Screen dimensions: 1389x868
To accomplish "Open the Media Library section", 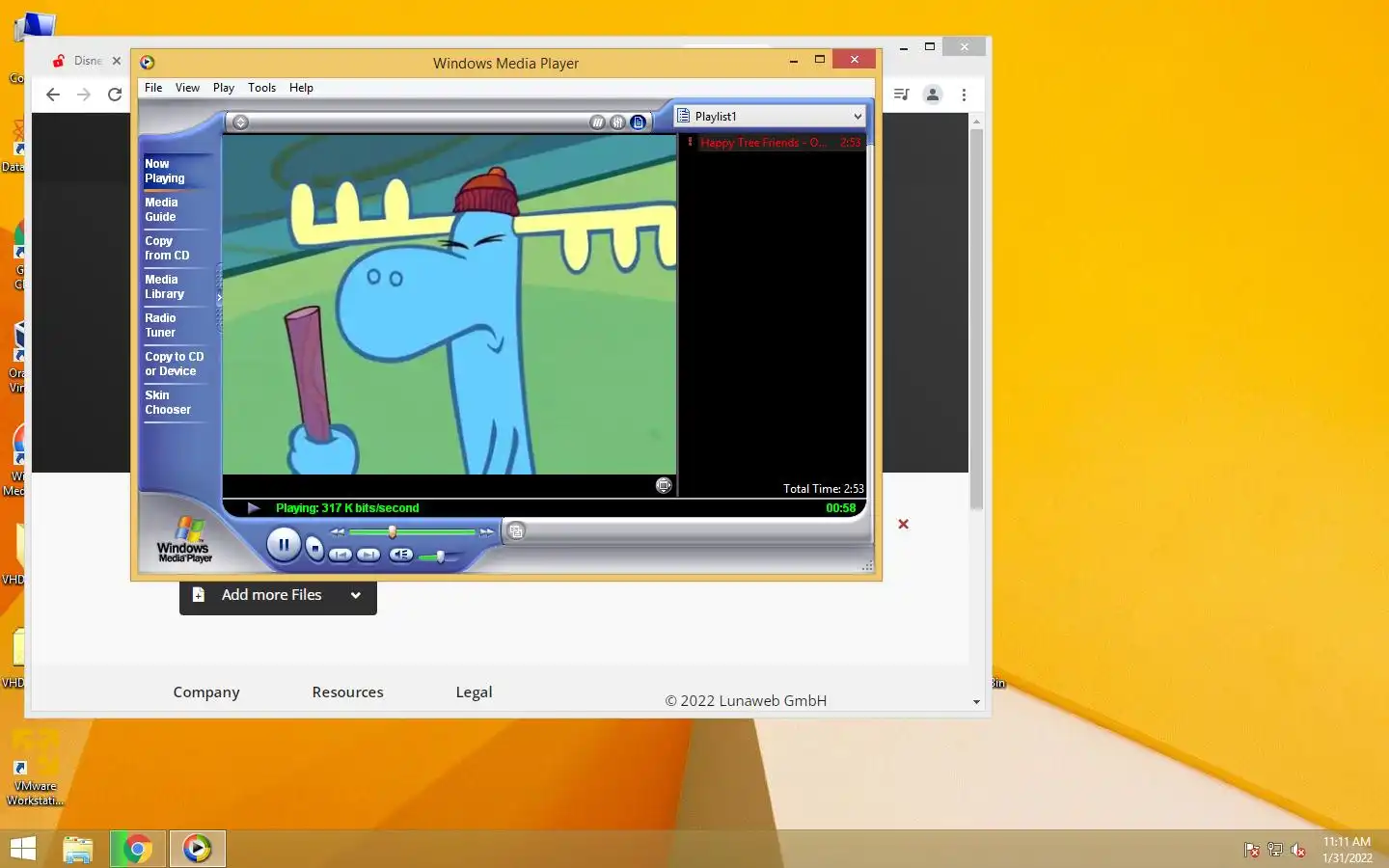I will point(177,286).
